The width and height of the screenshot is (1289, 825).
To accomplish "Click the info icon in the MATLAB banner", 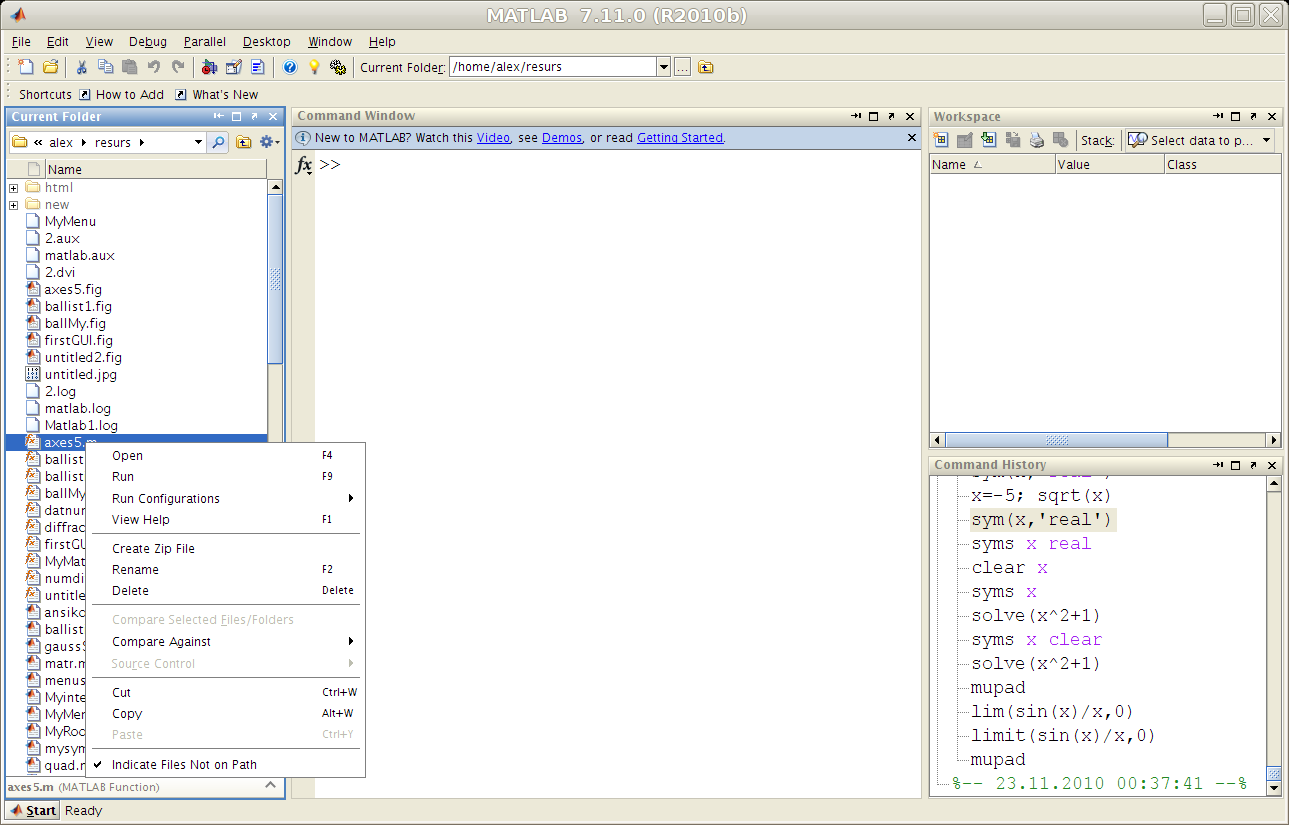I will tap(304, 137).
